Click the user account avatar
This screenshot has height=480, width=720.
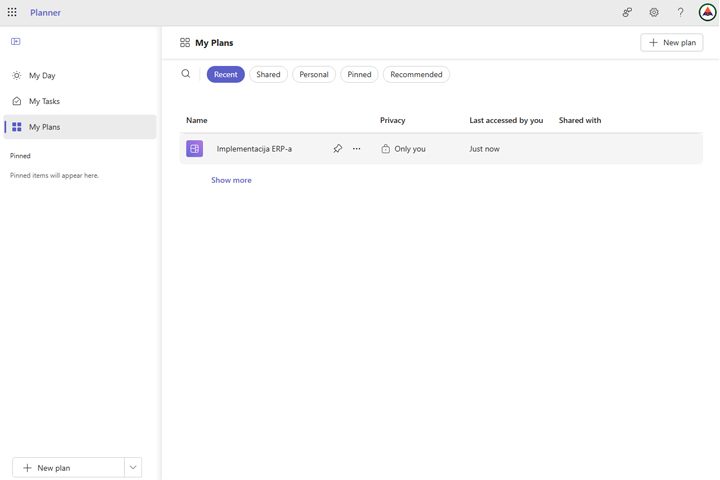[x=707, y=13]
